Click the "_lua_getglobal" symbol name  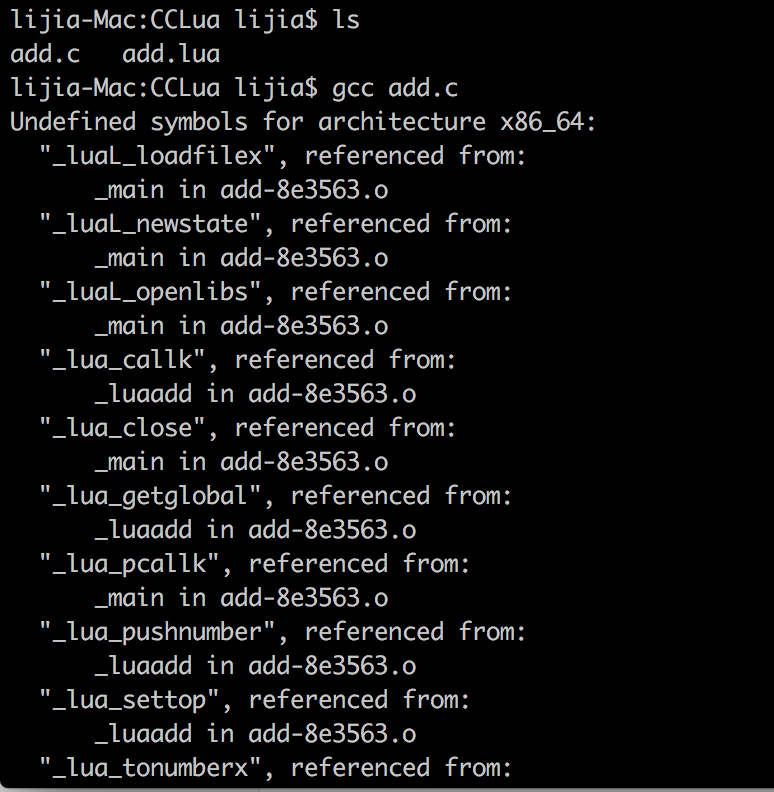[151, 496]
